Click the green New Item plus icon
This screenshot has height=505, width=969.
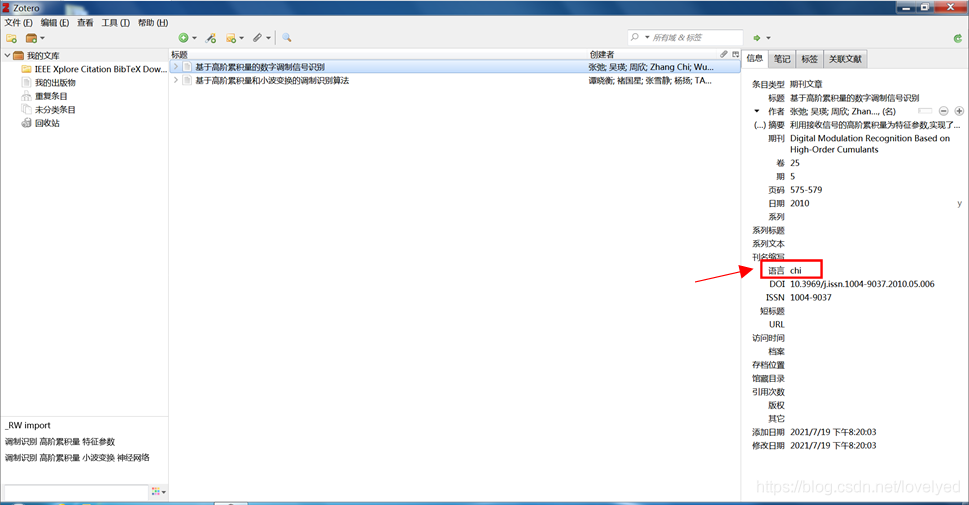(x=184, y=38)
